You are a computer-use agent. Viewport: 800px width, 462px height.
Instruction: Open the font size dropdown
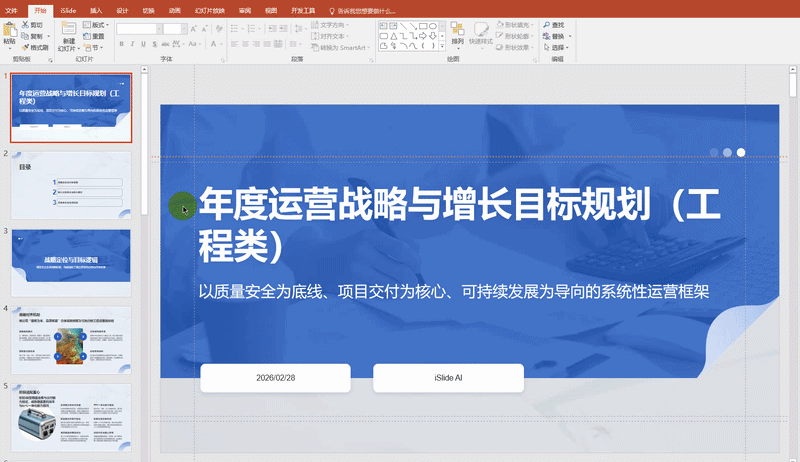pos(184,29)
